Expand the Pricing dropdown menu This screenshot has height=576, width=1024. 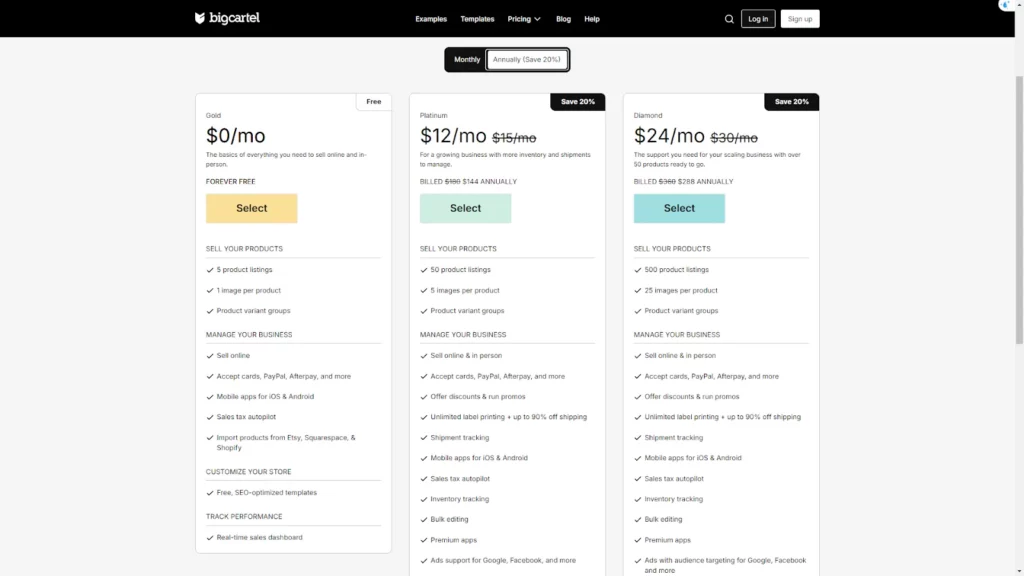pyautogui.click(x=524, y=19)
